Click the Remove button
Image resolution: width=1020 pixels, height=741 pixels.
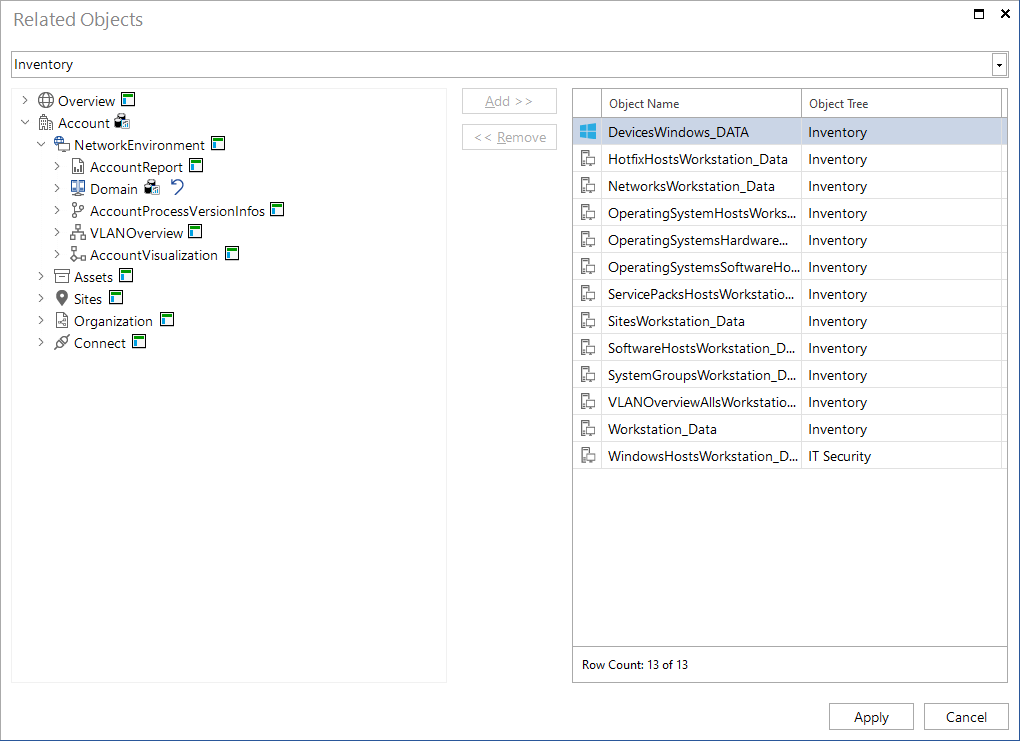coord(509,137)
